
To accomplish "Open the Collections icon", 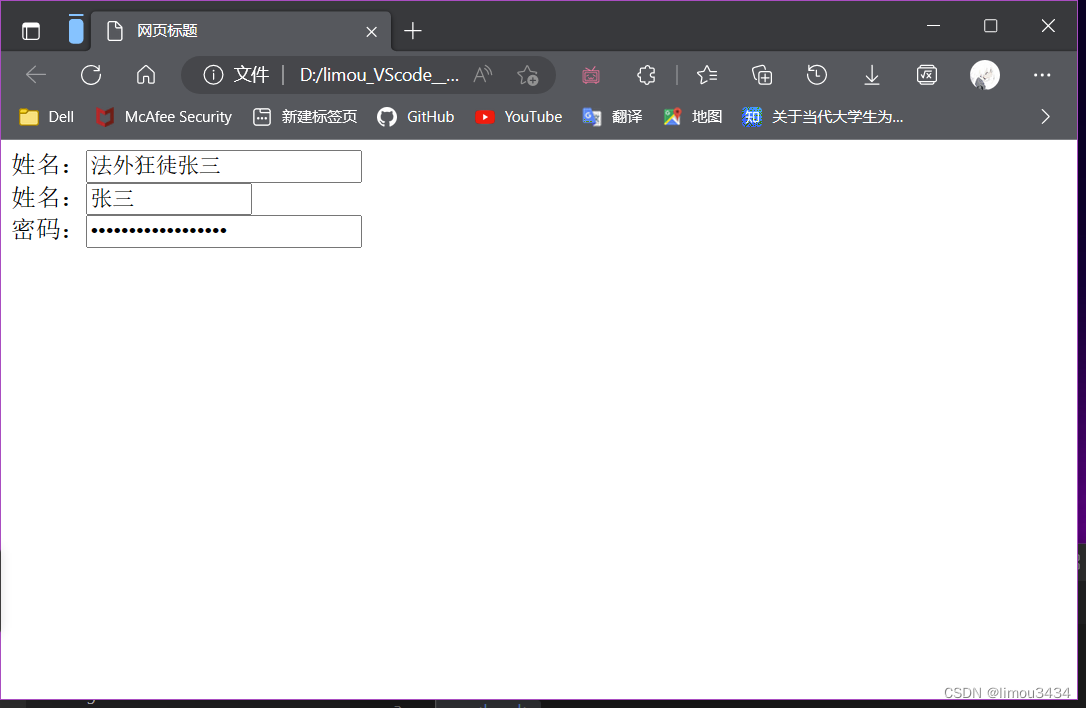I will click(x=762, y=75).
